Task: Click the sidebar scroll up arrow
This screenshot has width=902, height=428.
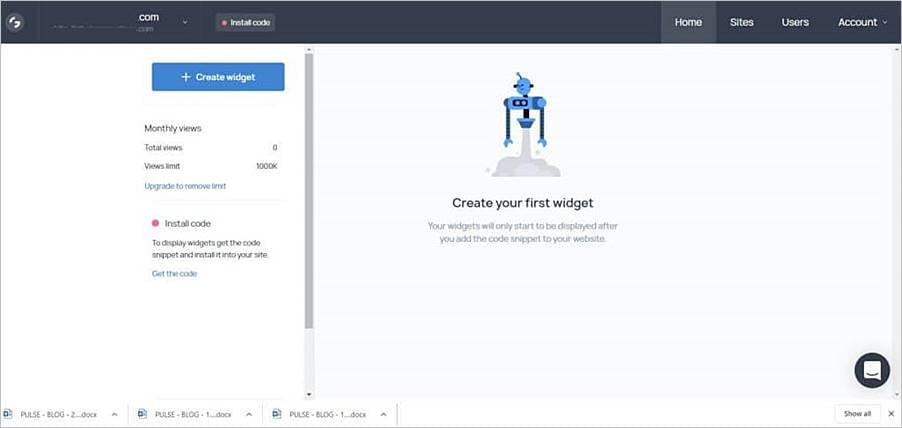Action: tap(309, 49)
